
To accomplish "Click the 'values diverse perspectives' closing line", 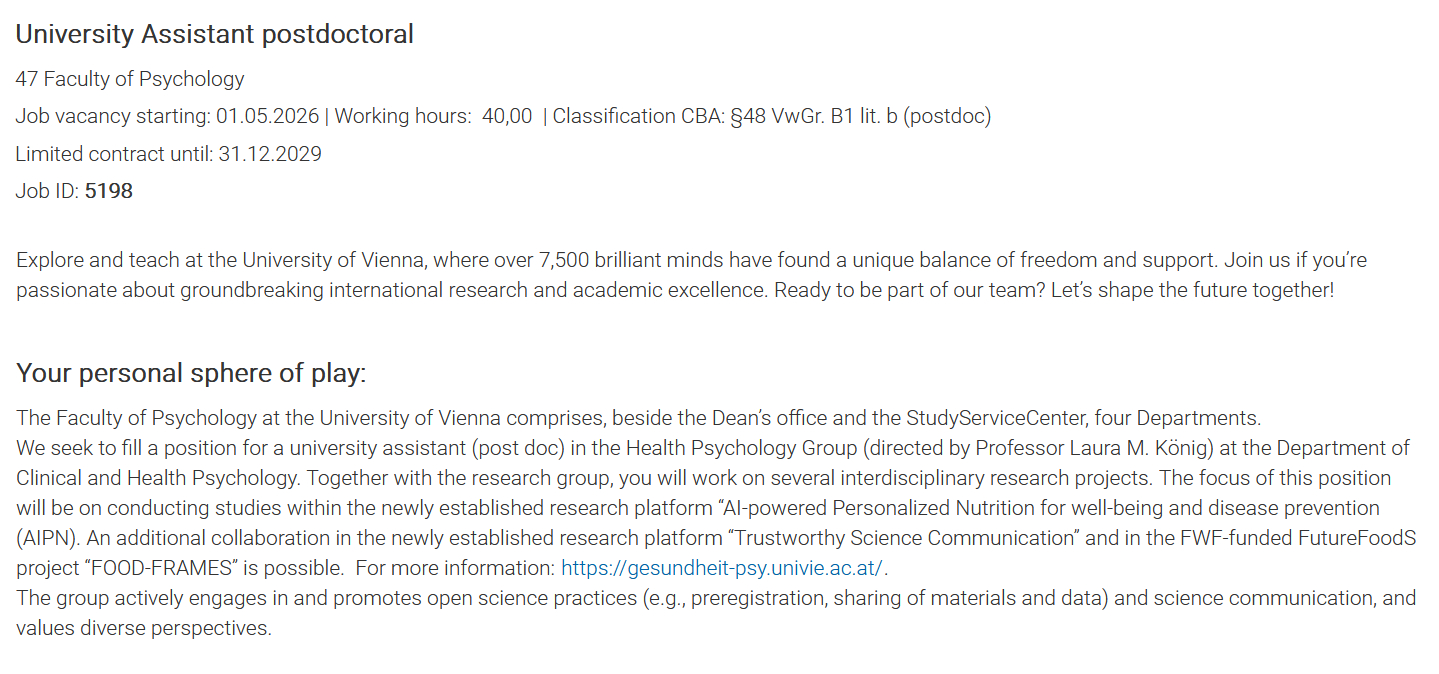I will tap(143, 629).
